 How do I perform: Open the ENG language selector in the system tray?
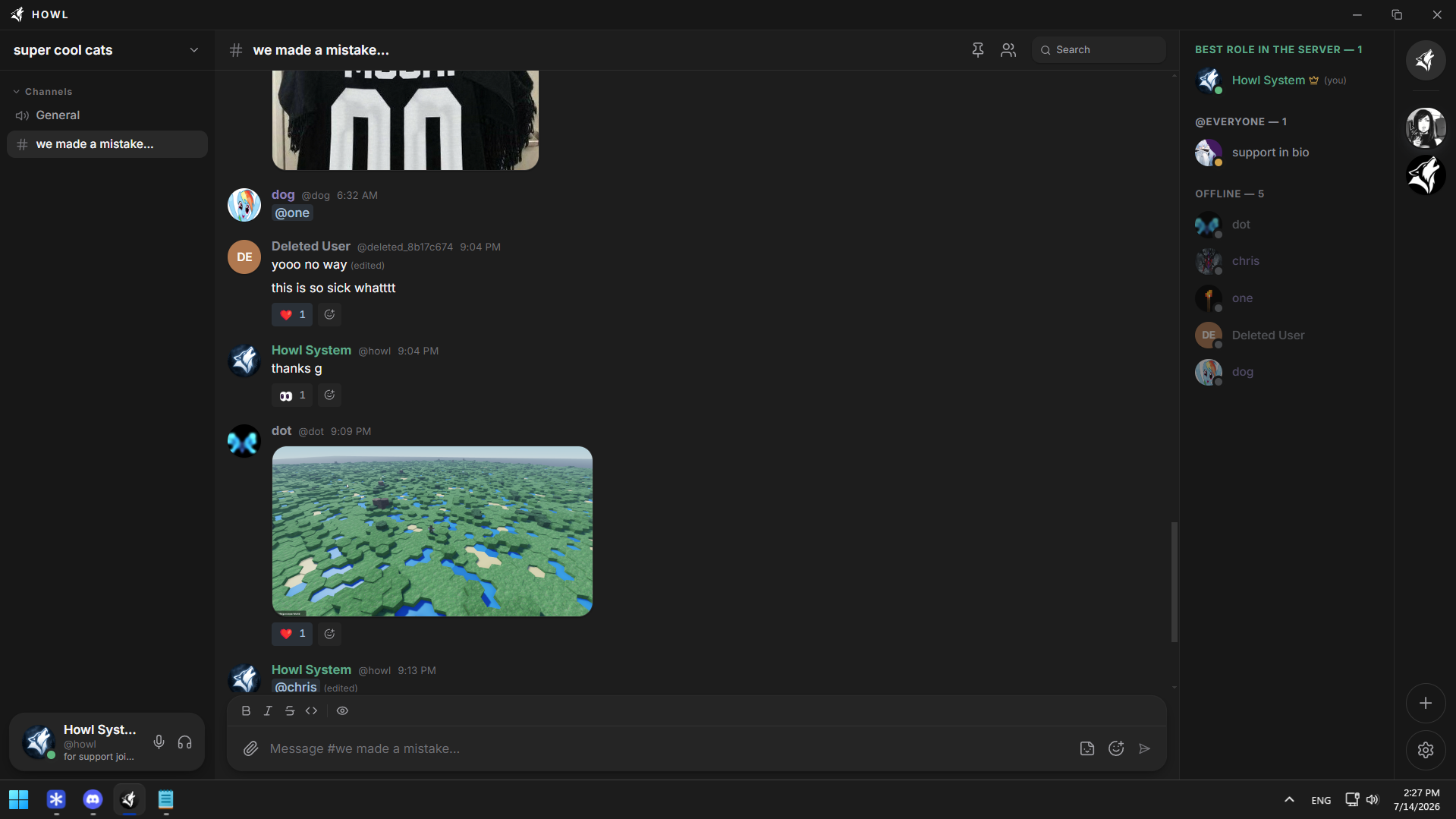(1321, 800)
